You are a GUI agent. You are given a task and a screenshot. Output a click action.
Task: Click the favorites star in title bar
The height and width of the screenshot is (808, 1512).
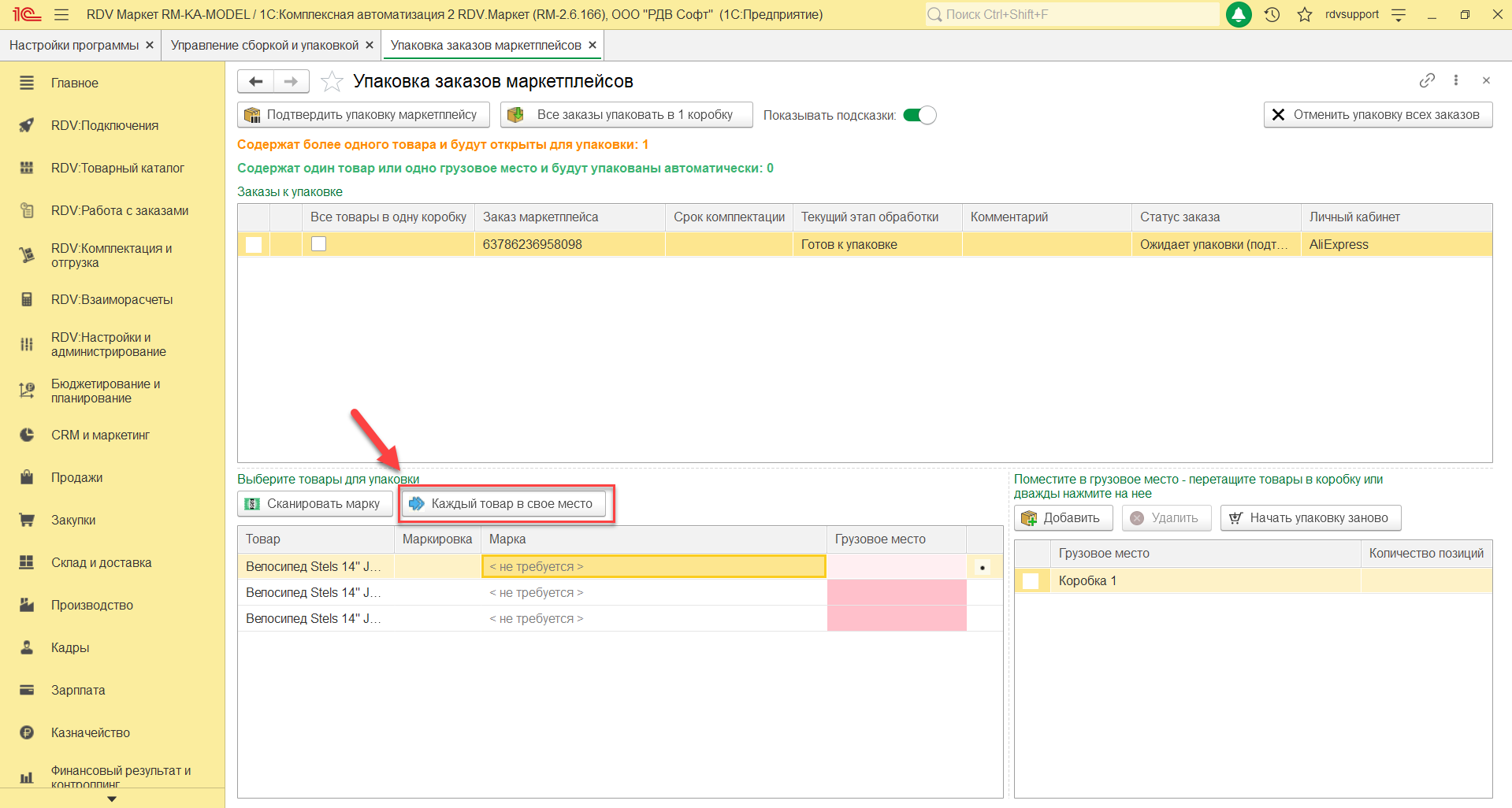pos(1305,15)
